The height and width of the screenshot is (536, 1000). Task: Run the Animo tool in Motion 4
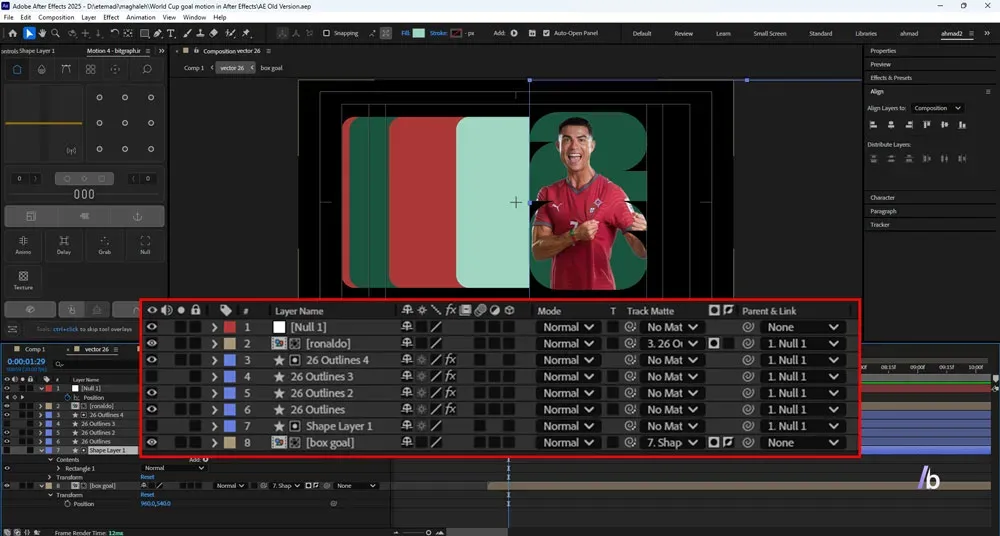coord(23,245)
